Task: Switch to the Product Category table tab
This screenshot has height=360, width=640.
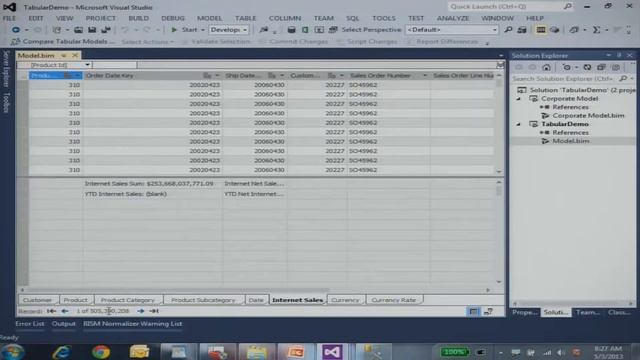Action: coord(128,300)
